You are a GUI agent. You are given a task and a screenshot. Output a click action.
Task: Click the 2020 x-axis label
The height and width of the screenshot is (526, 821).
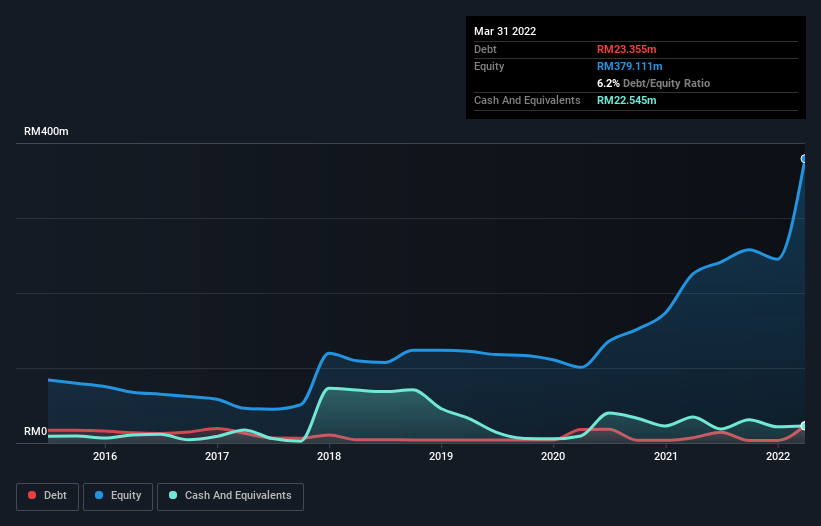coord(553,456)
